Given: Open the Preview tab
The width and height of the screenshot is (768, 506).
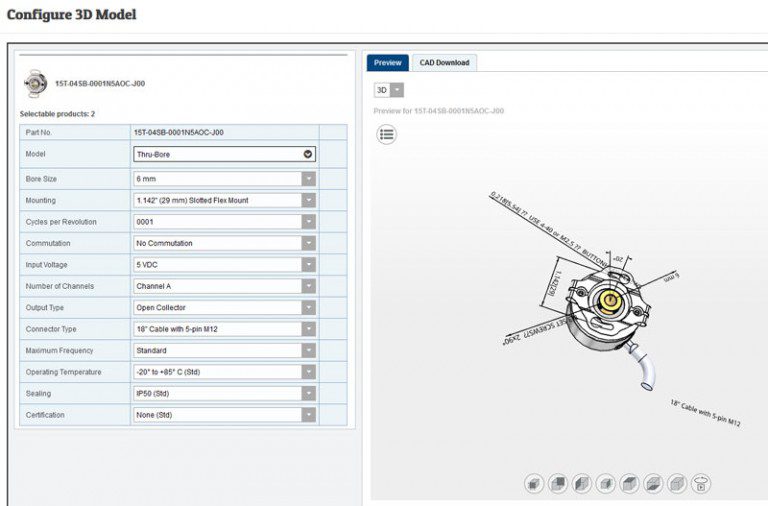Looking at the screenshot, I should tap(387, 63).
